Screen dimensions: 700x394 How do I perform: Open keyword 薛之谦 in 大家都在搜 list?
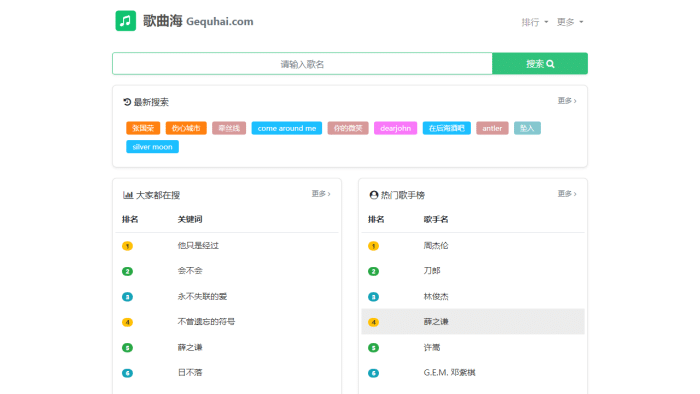tap(190, 347)
